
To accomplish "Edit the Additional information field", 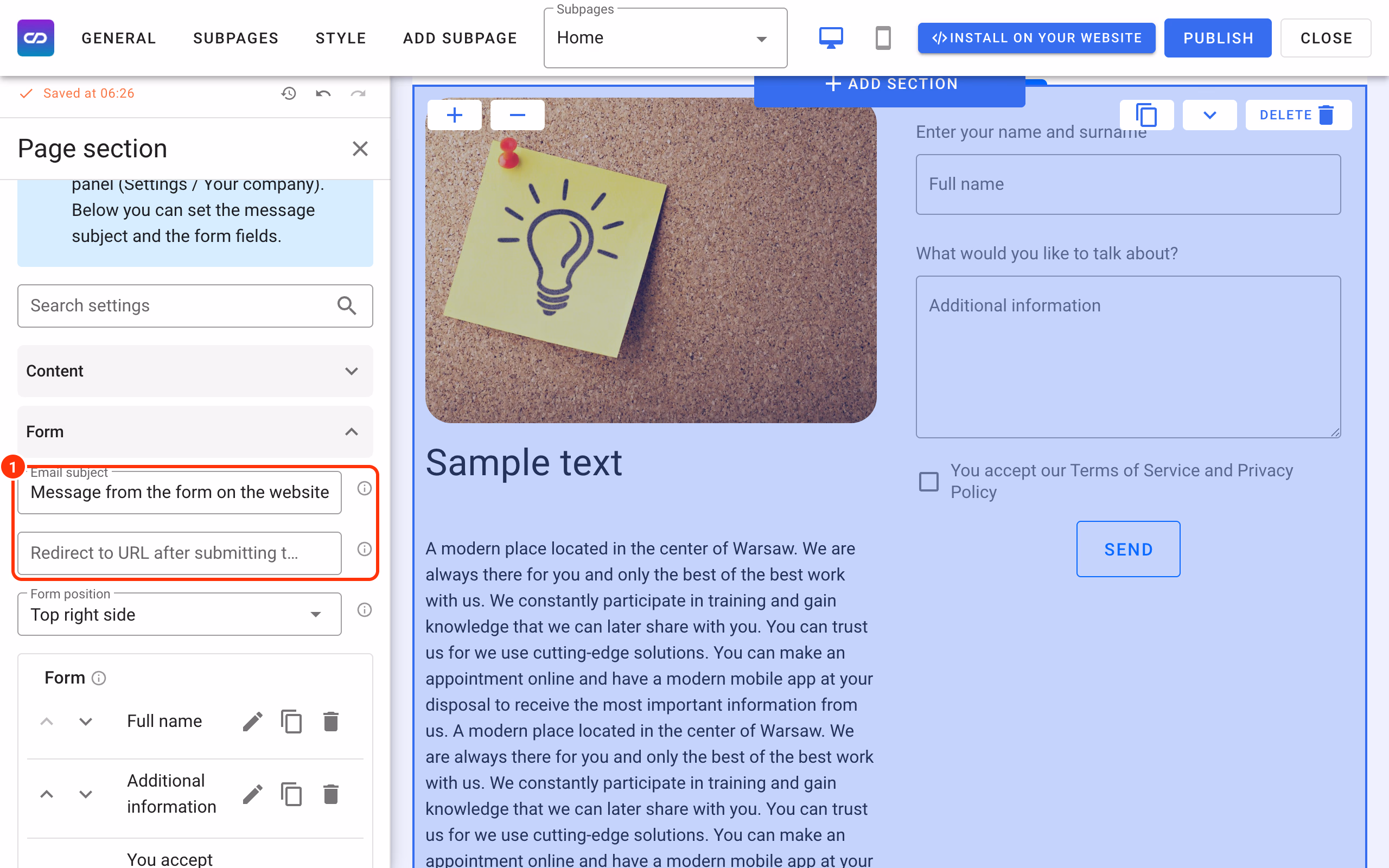I will coord(252,795).
